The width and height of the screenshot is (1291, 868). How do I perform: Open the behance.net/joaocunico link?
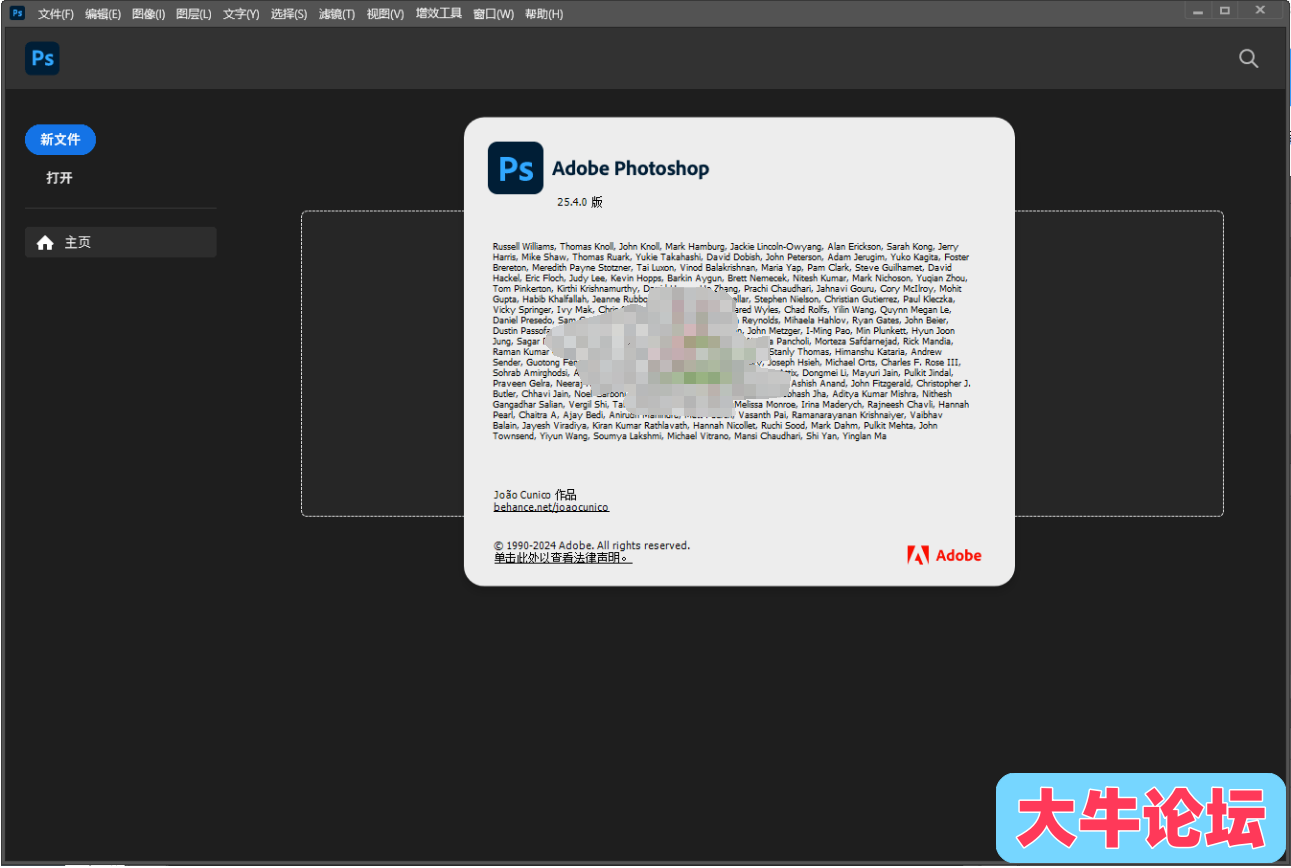(551, 507)
